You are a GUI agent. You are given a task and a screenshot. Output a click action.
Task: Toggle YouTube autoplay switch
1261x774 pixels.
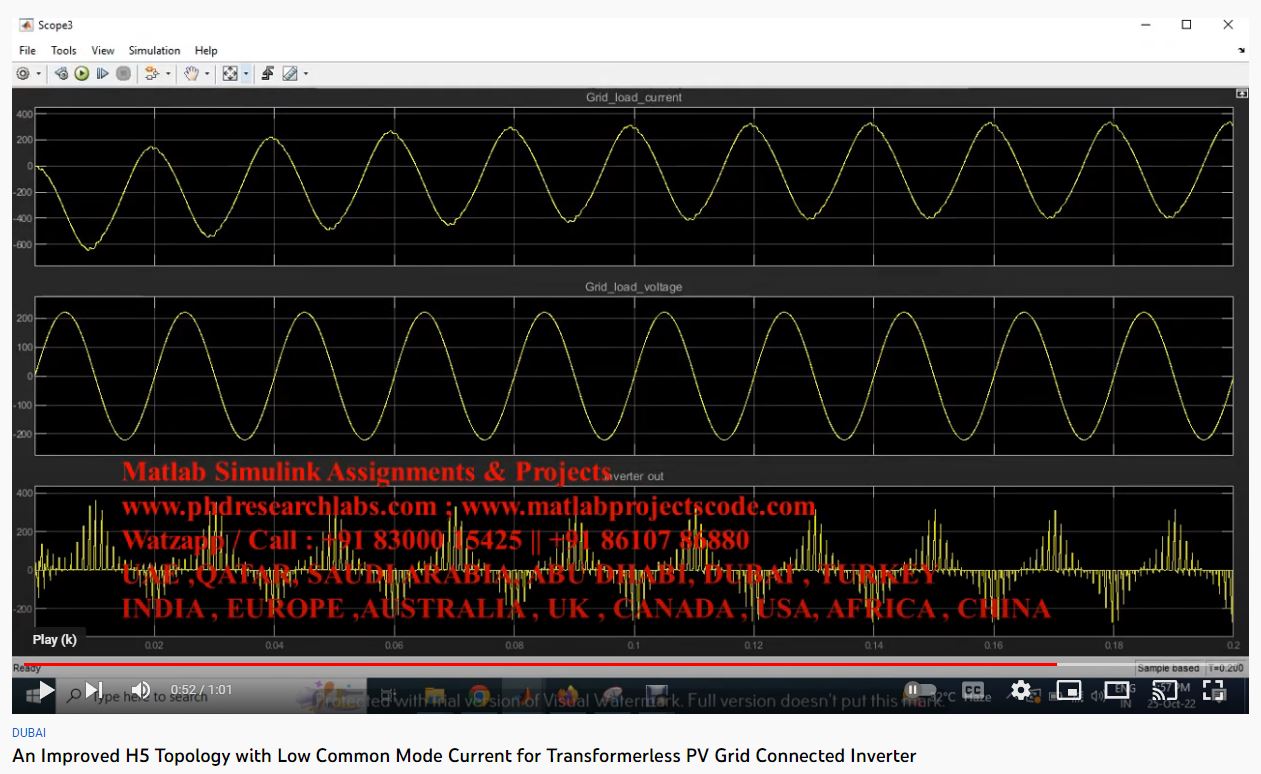(919, 690)
